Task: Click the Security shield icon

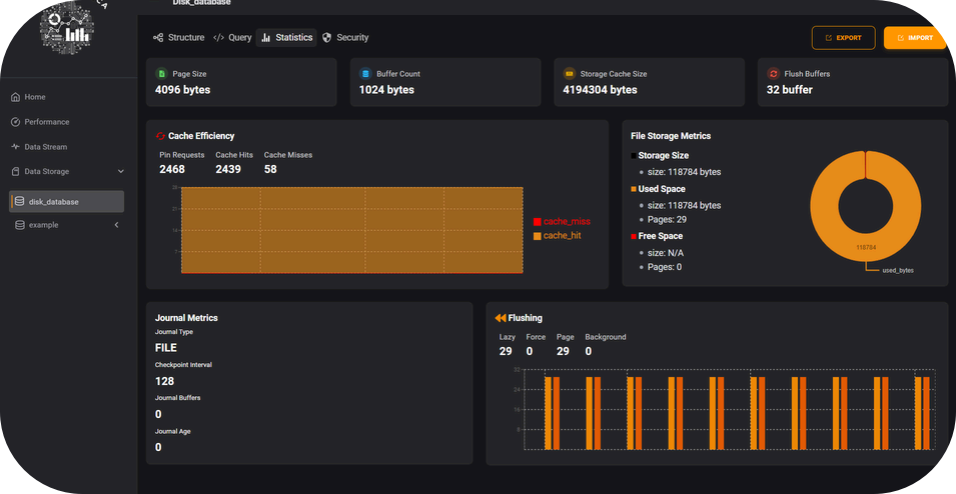Action: (327, 38)
